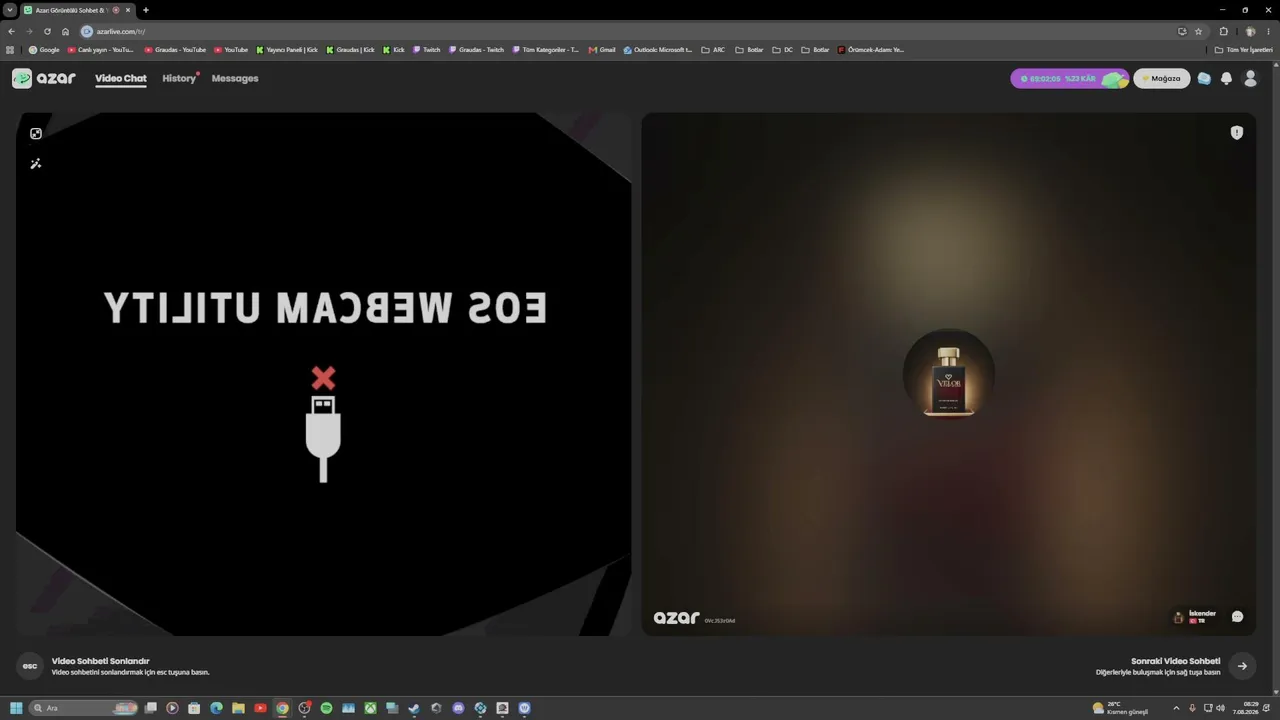Open the chat bubble icon in Azar header
Screen dimensions: 1280x720
coord(1204,78)
